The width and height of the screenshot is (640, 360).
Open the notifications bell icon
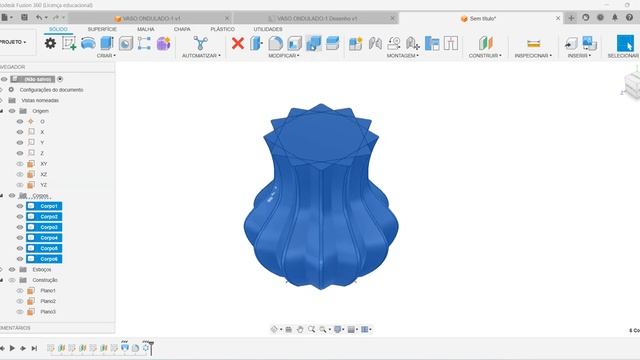[615, 18]
